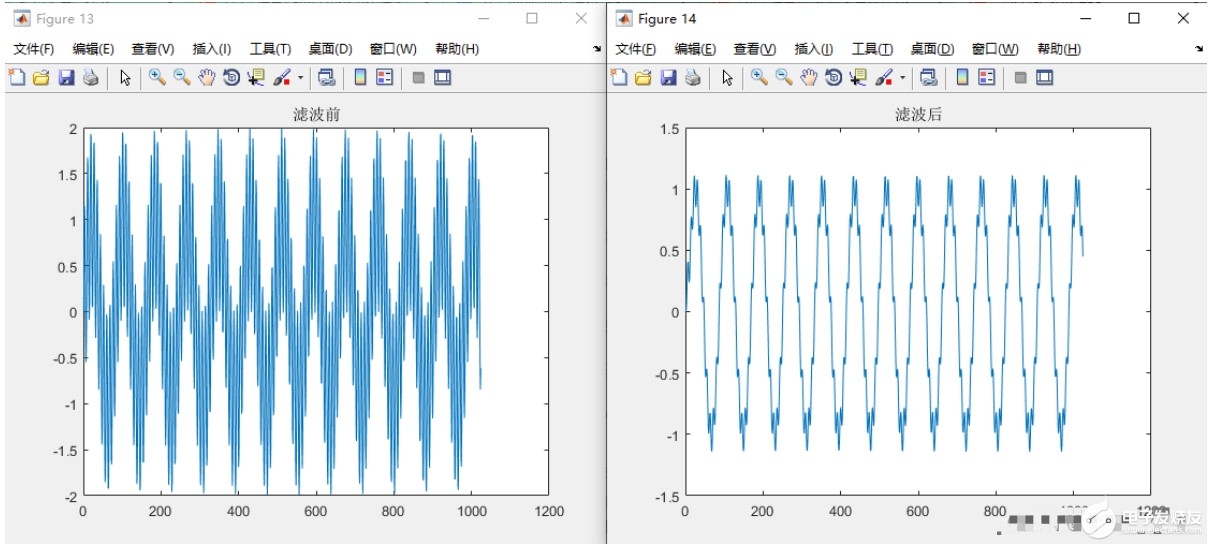Activate Zoom Out tool in Figure 13

(x=182, y=77)
